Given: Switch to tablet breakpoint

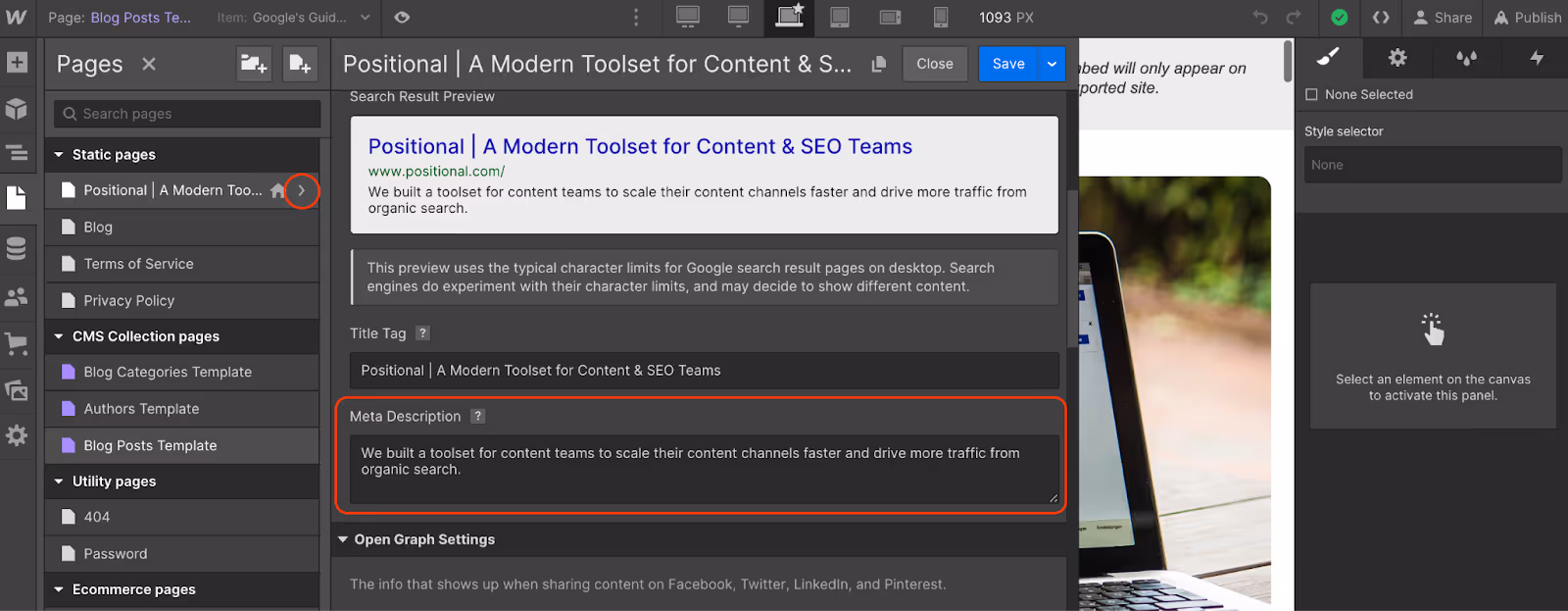Looking at the screenshot, I should pos(840,17).
